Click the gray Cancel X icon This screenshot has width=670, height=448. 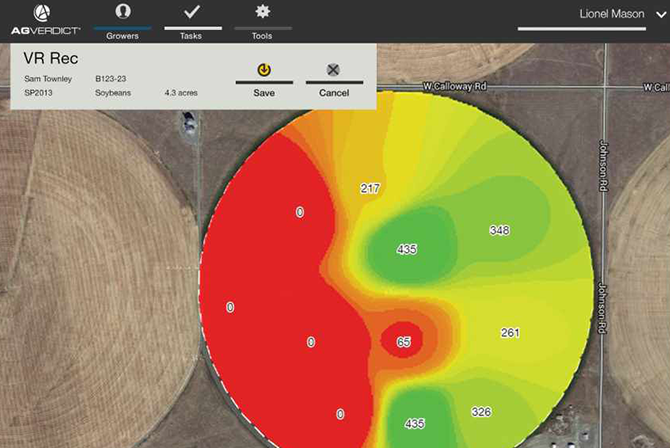pyautogui.click(x=333, y=70)
